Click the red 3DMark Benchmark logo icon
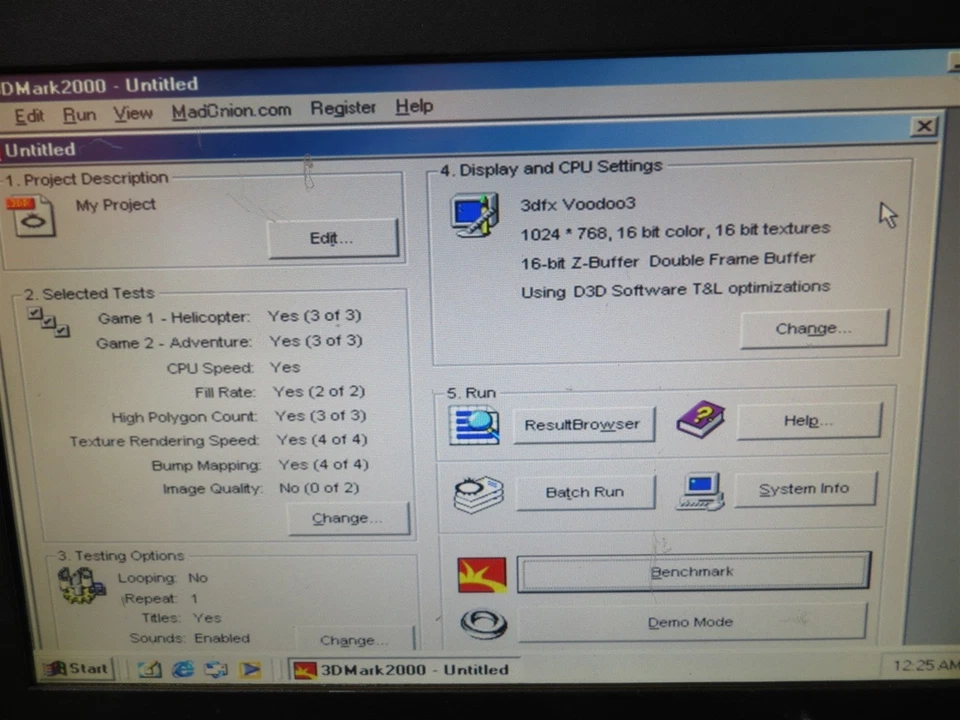Screen dimensions: 960x720 coord(482,575)
